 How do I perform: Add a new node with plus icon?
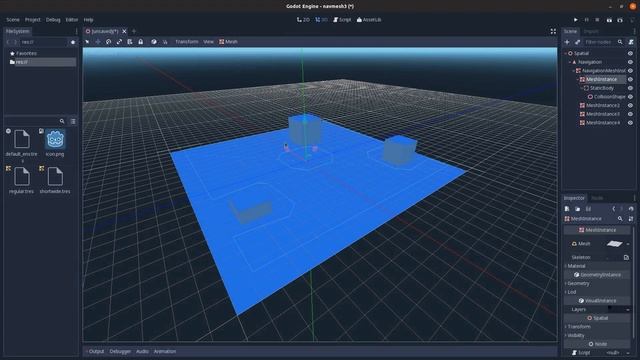pyautogui.click(x=567, y=42)
